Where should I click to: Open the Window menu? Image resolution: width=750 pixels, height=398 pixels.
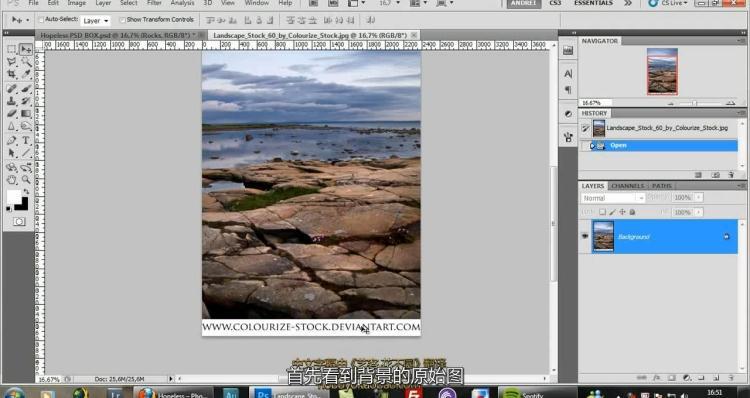pyautogui.click(x=257, y=3)
